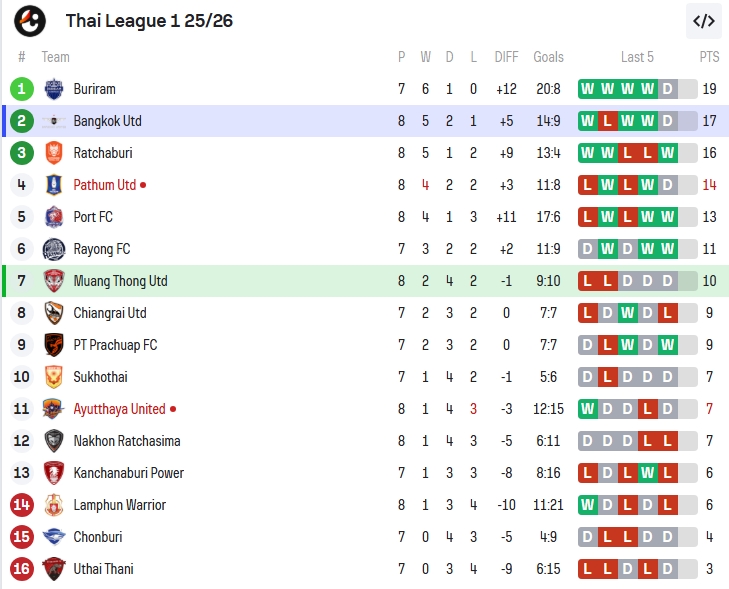Viewport: 729px width, 589px height.
Task: Open the Ayutthaya United team link
Action: [119, 409]
